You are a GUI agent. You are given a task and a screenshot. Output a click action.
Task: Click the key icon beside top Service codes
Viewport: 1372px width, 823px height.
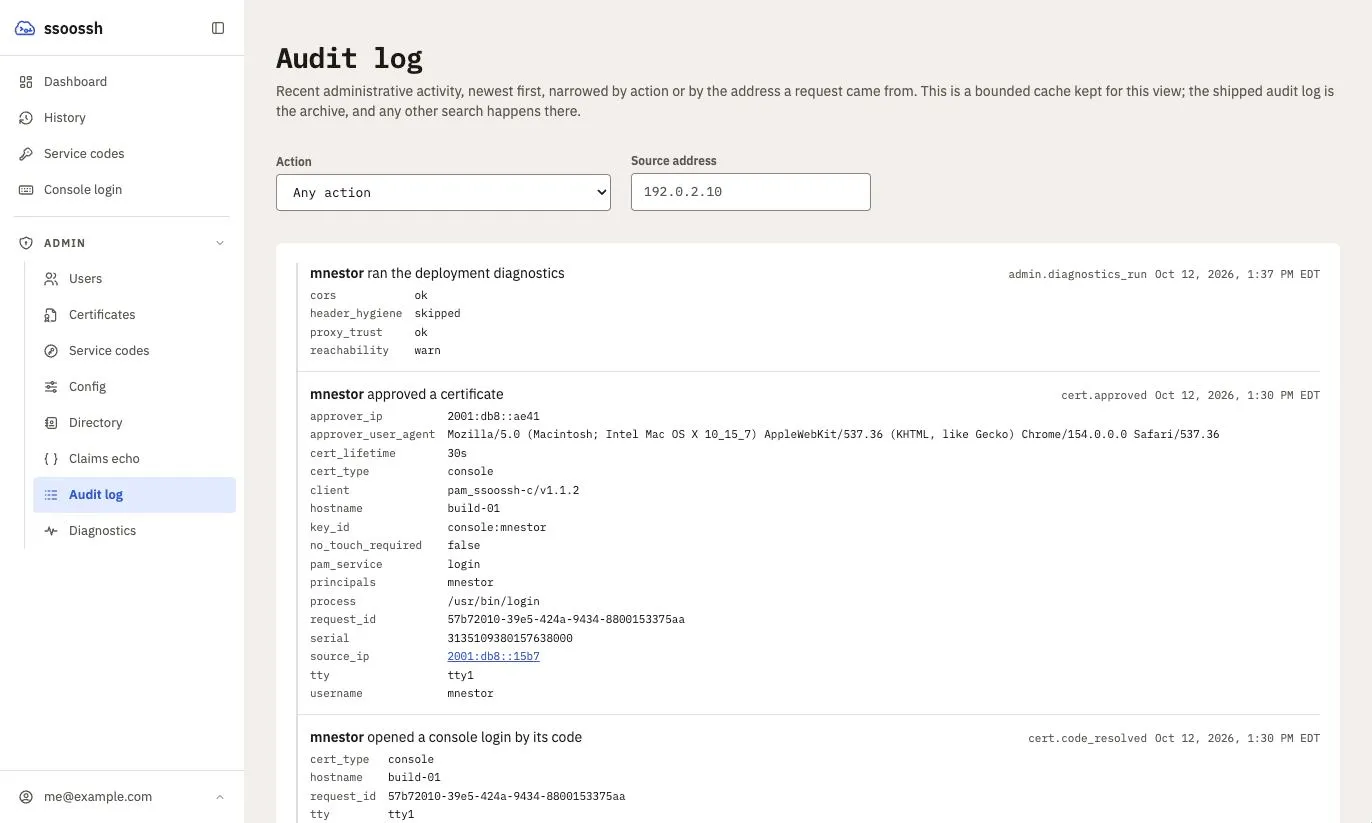(26, 154)
